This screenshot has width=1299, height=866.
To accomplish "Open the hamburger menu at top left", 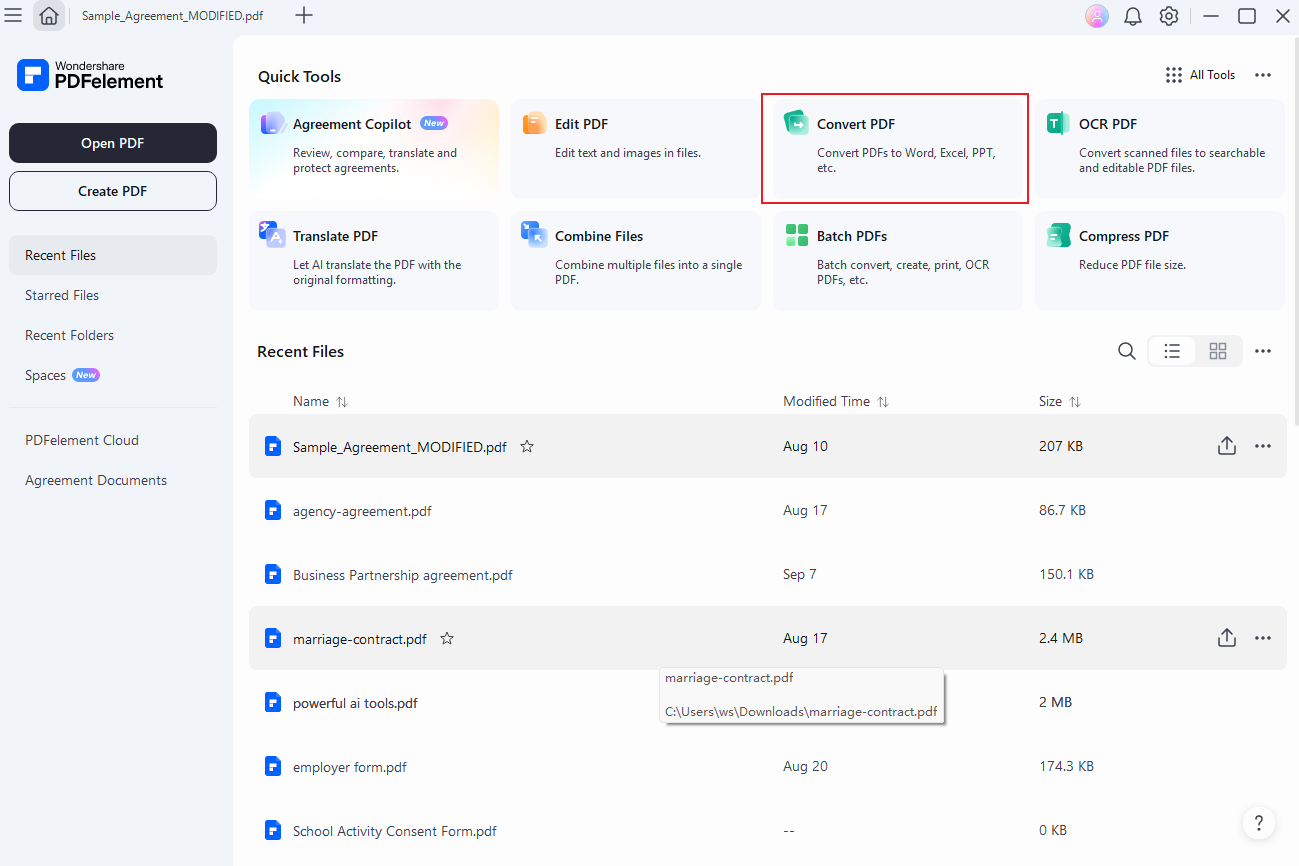I will pos(14,16).
